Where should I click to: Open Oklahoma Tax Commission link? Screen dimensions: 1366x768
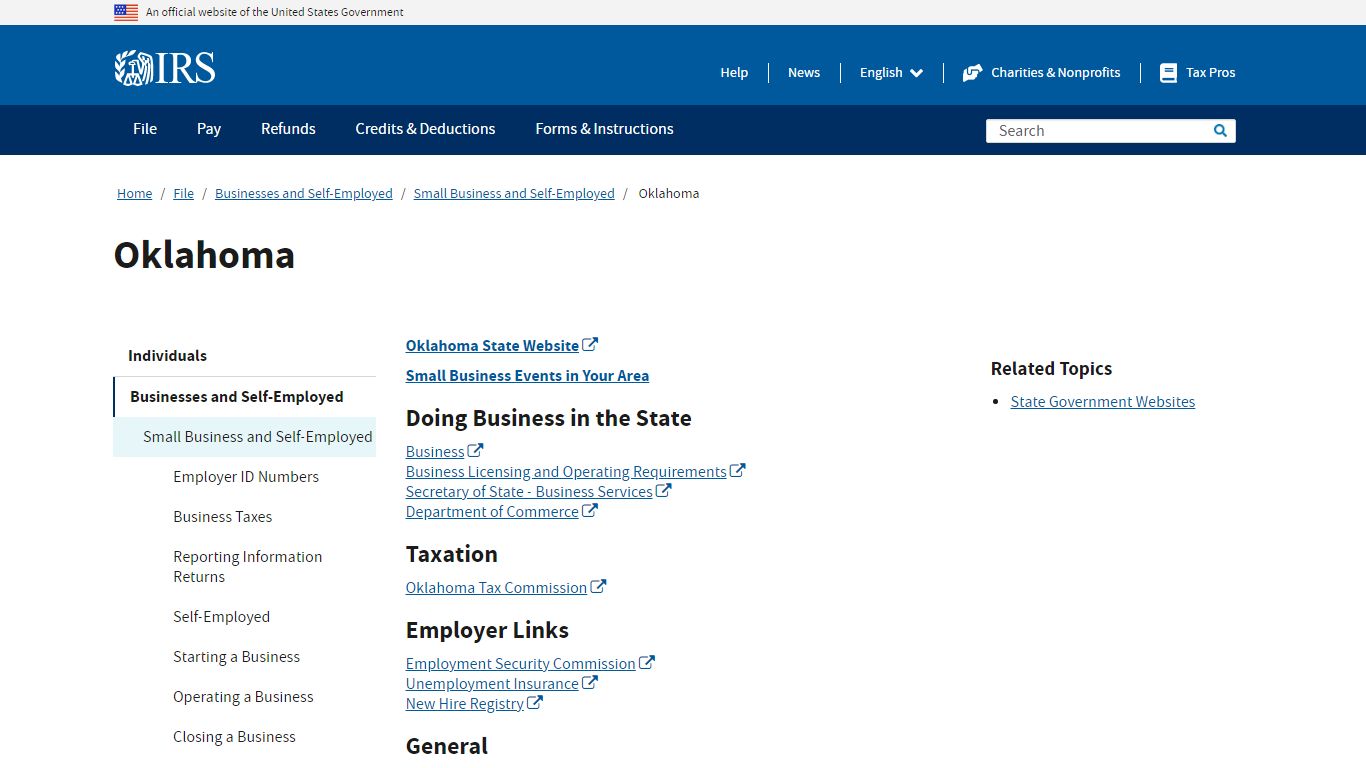coord(496,588)
